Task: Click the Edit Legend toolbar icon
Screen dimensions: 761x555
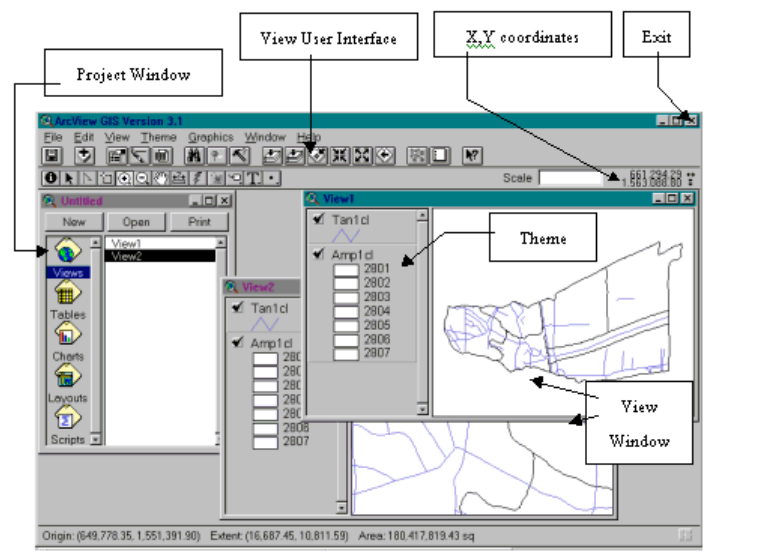Action: click(139, 156)
